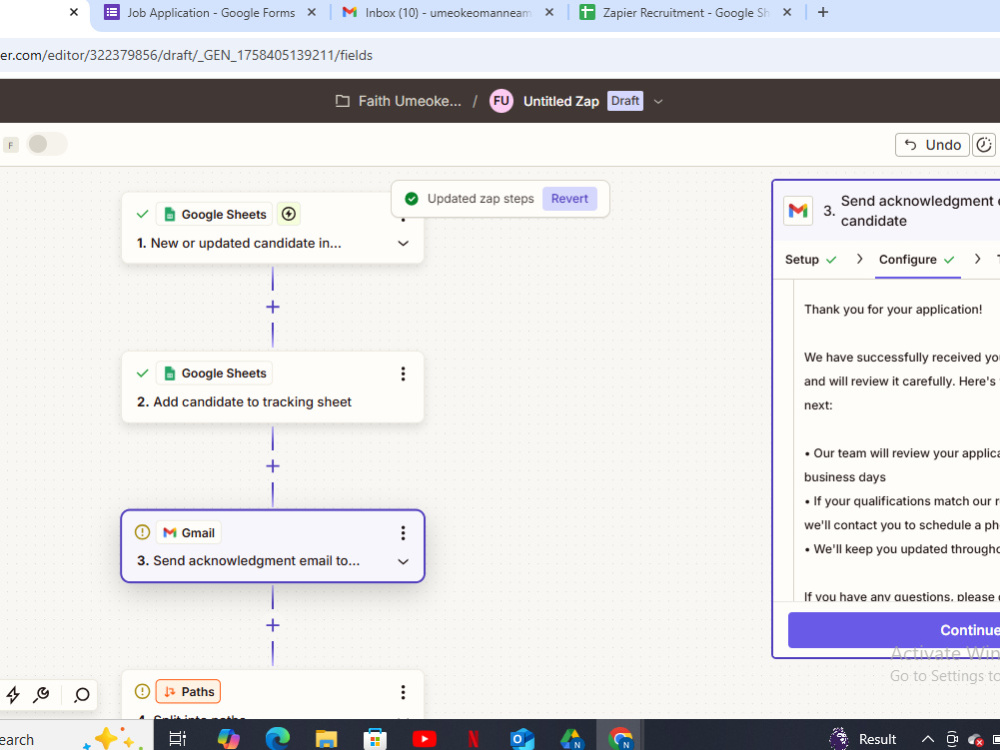This screenshot has width=1000, height=750.
Task: Click the warning icon on the Paths step
Action: point(142,691)
